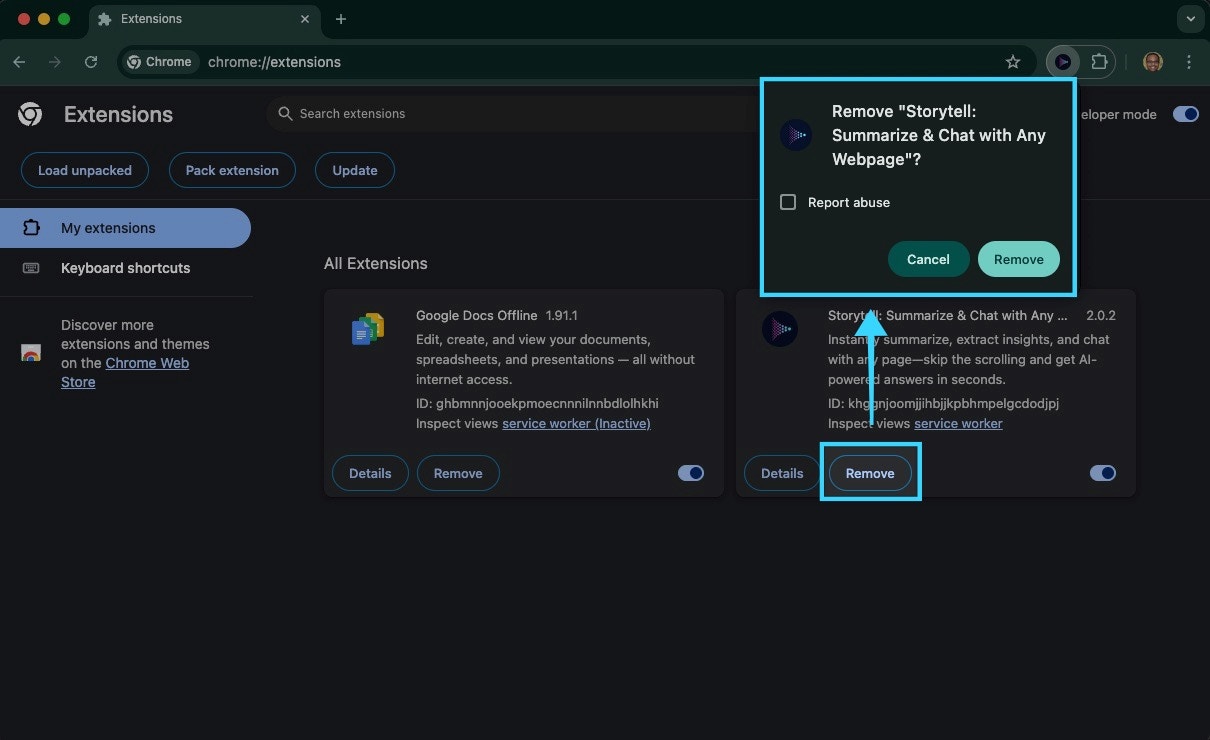Open Details for Storytell extension

[782, 473]
